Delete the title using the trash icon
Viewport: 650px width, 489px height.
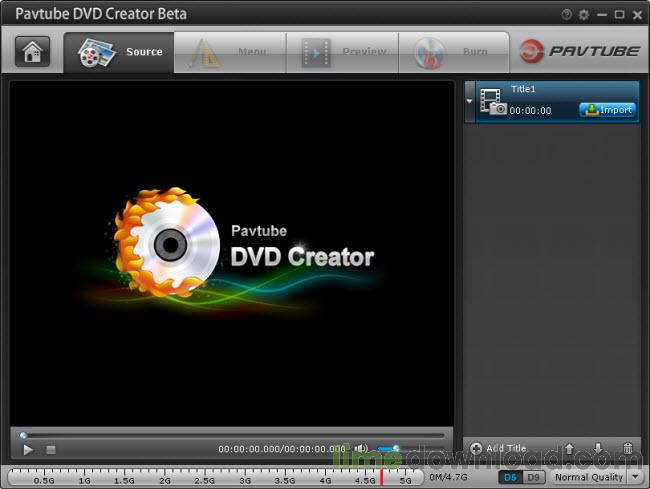point(627,449)
